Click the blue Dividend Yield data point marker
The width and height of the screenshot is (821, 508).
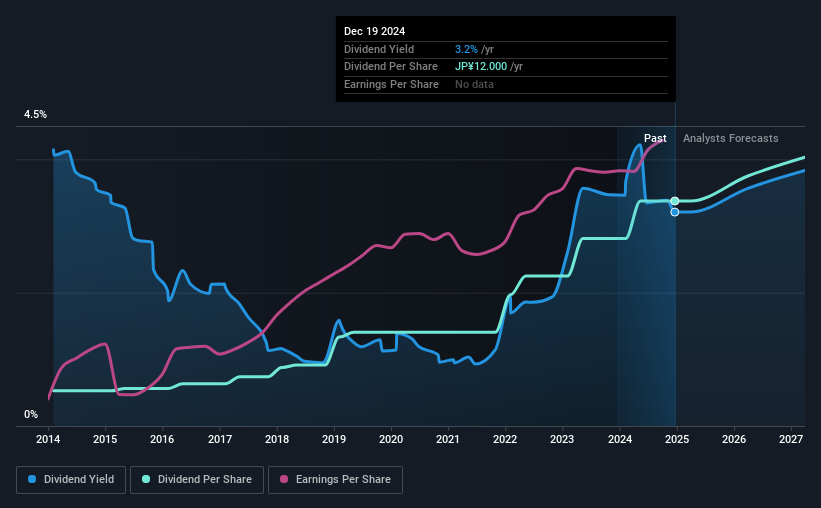(x=675, y=212)
